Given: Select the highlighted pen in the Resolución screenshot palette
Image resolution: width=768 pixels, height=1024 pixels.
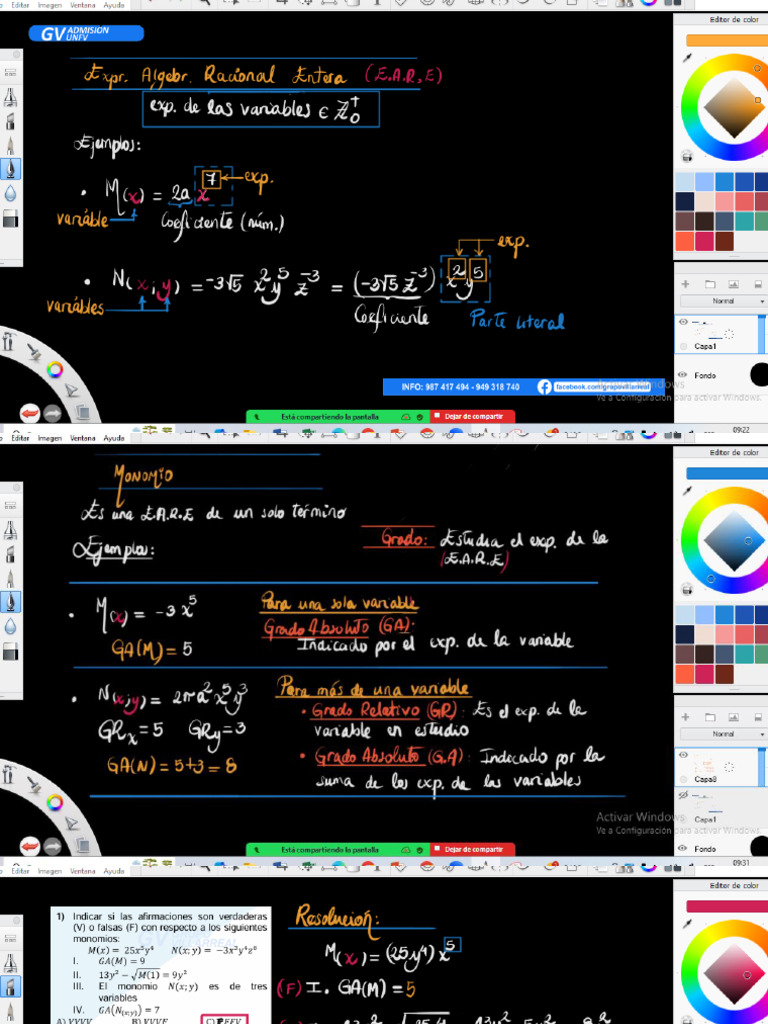Looking at the screenshot, I should coord(10,986).
